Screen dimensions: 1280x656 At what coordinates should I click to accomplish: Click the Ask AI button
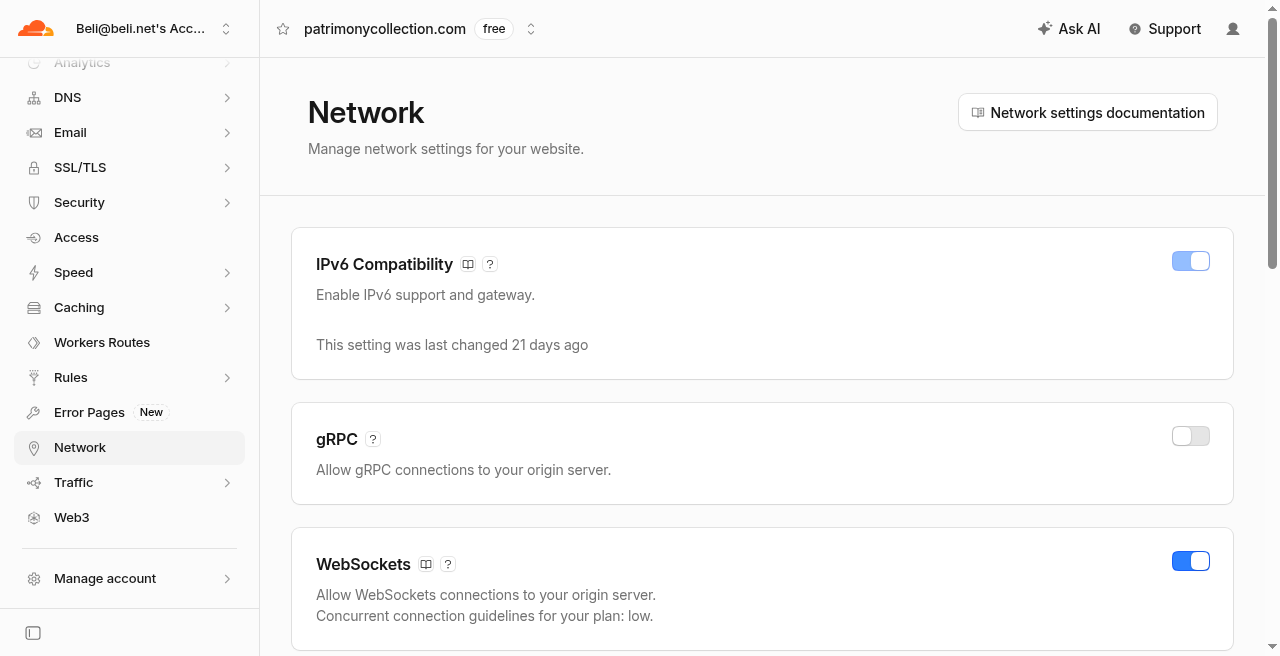click(1069, 29)
